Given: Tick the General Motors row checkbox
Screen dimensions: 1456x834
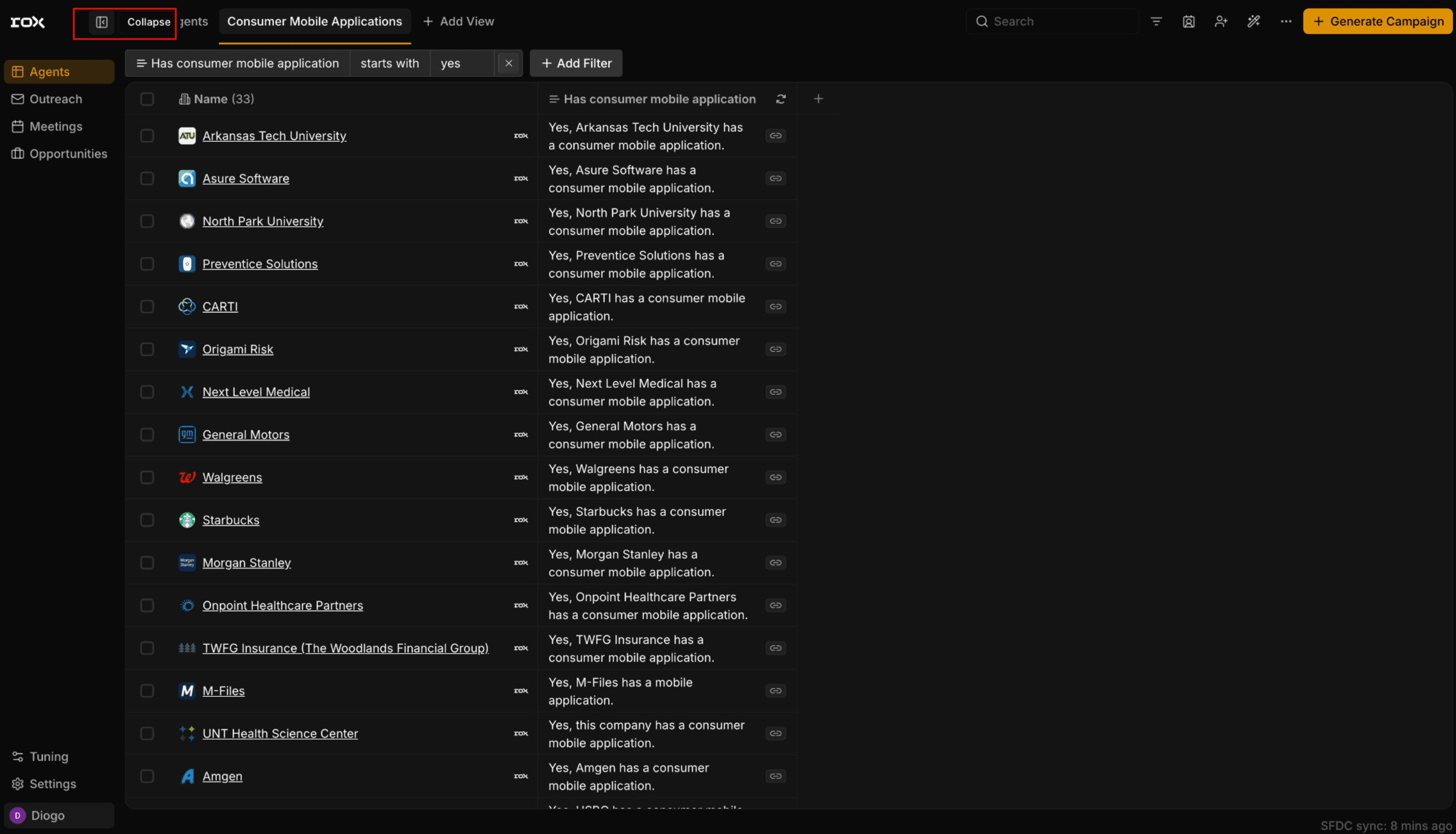Looking at the screenshot, I should coord(147,435).
